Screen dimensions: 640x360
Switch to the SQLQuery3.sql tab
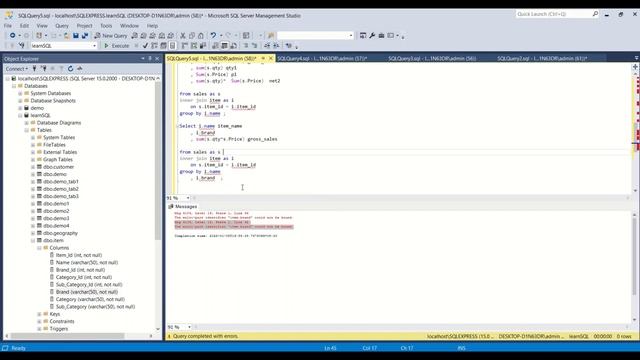tap(432, 59)
